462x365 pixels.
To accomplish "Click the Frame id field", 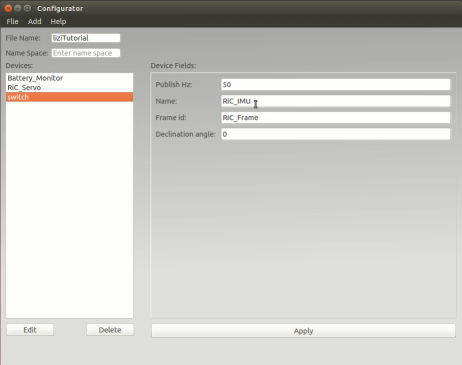I will coord(336,118).
